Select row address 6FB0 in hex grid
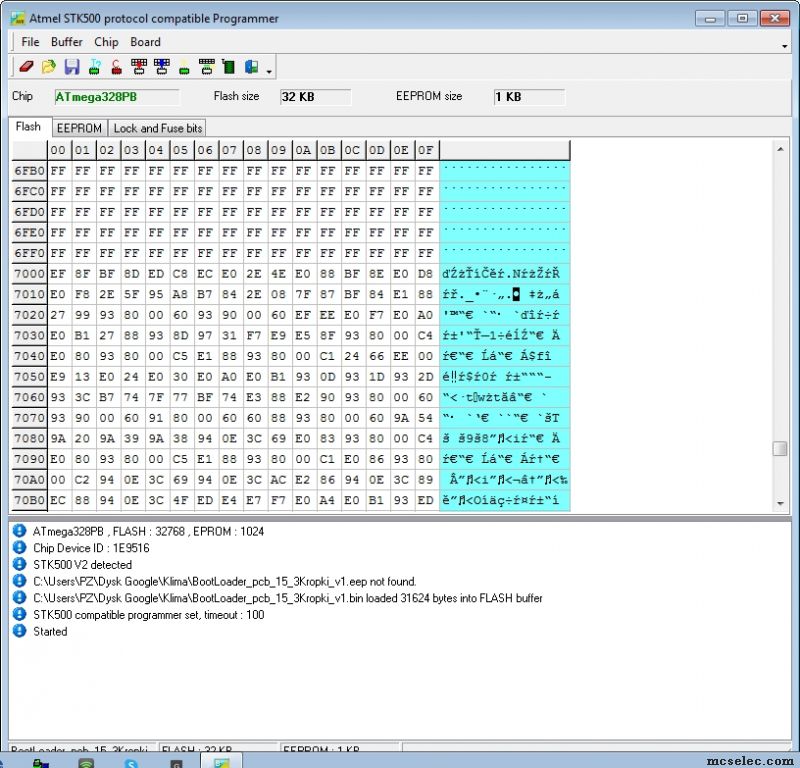Screen dimensions: 800x768 30,170
